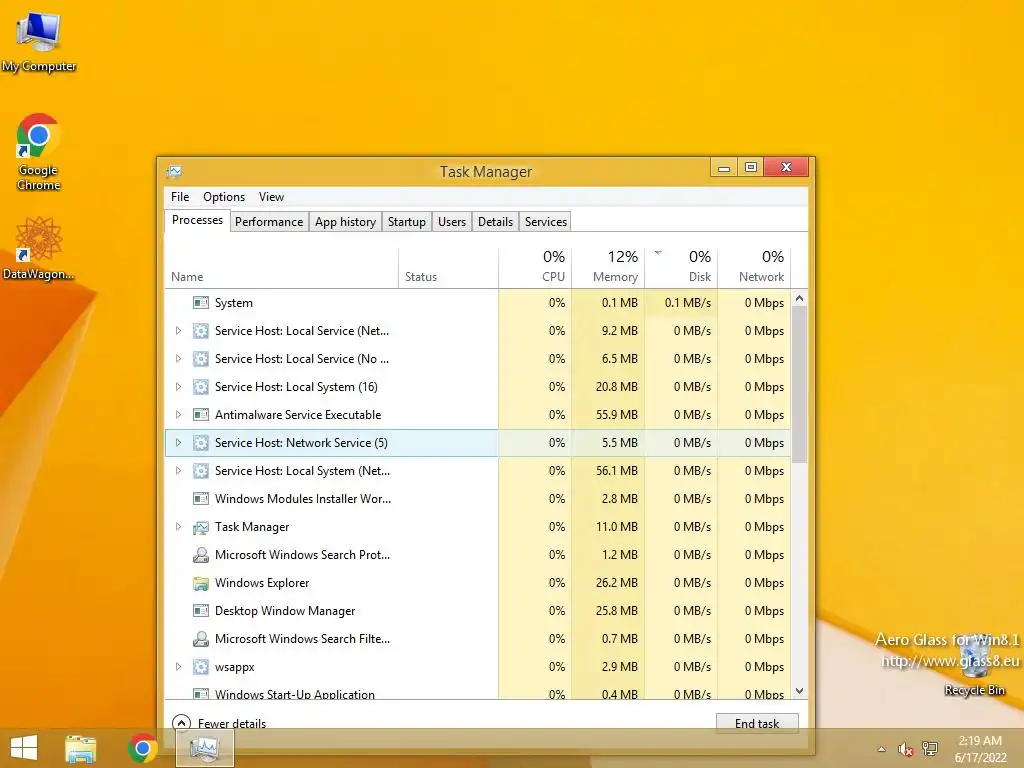1024x768 pixels.
Task: Select the Windows Explorer process row
Action: point(477,583)
